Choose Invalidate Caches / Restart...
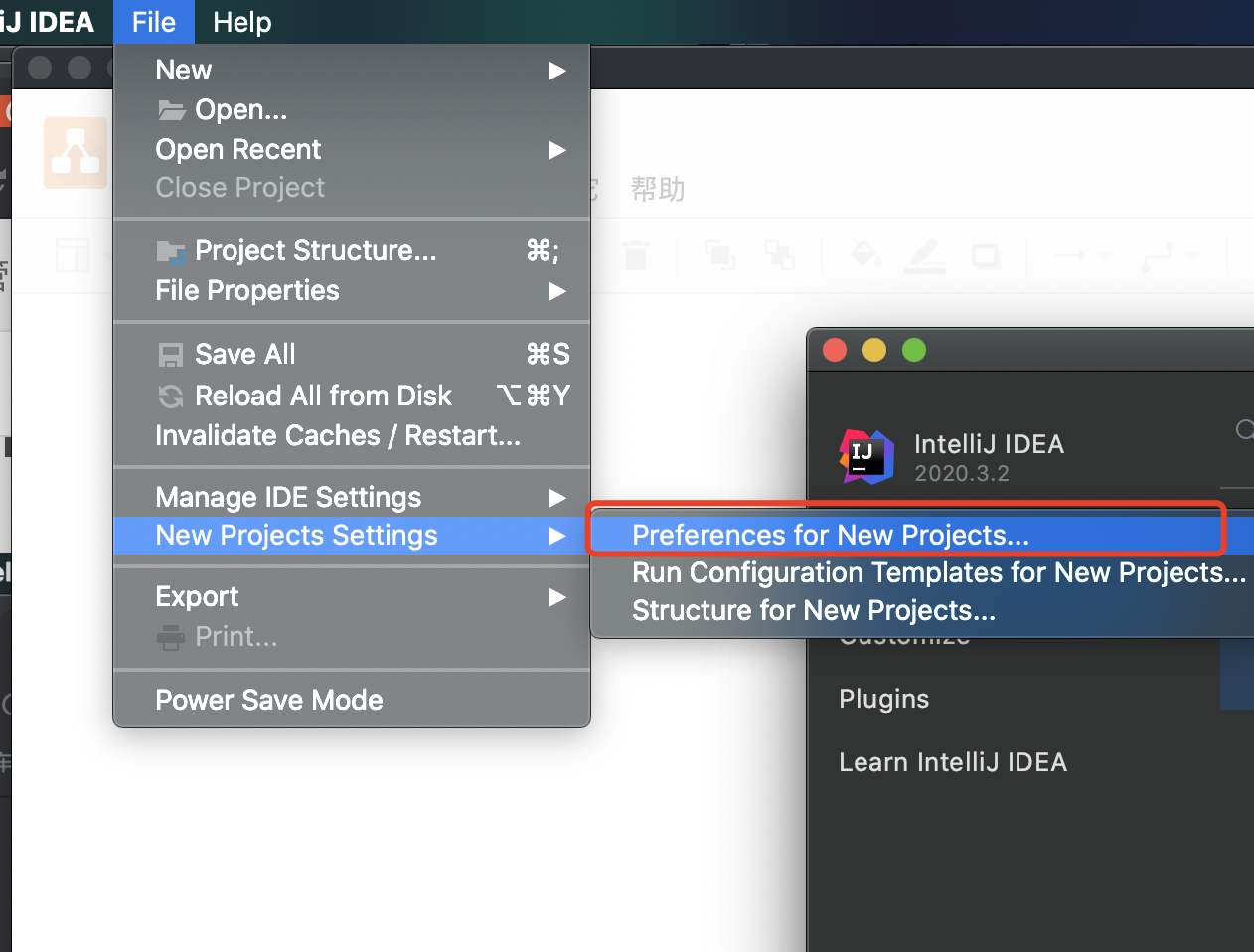This screenshot has width=1254, height=952. click(352, 435)
